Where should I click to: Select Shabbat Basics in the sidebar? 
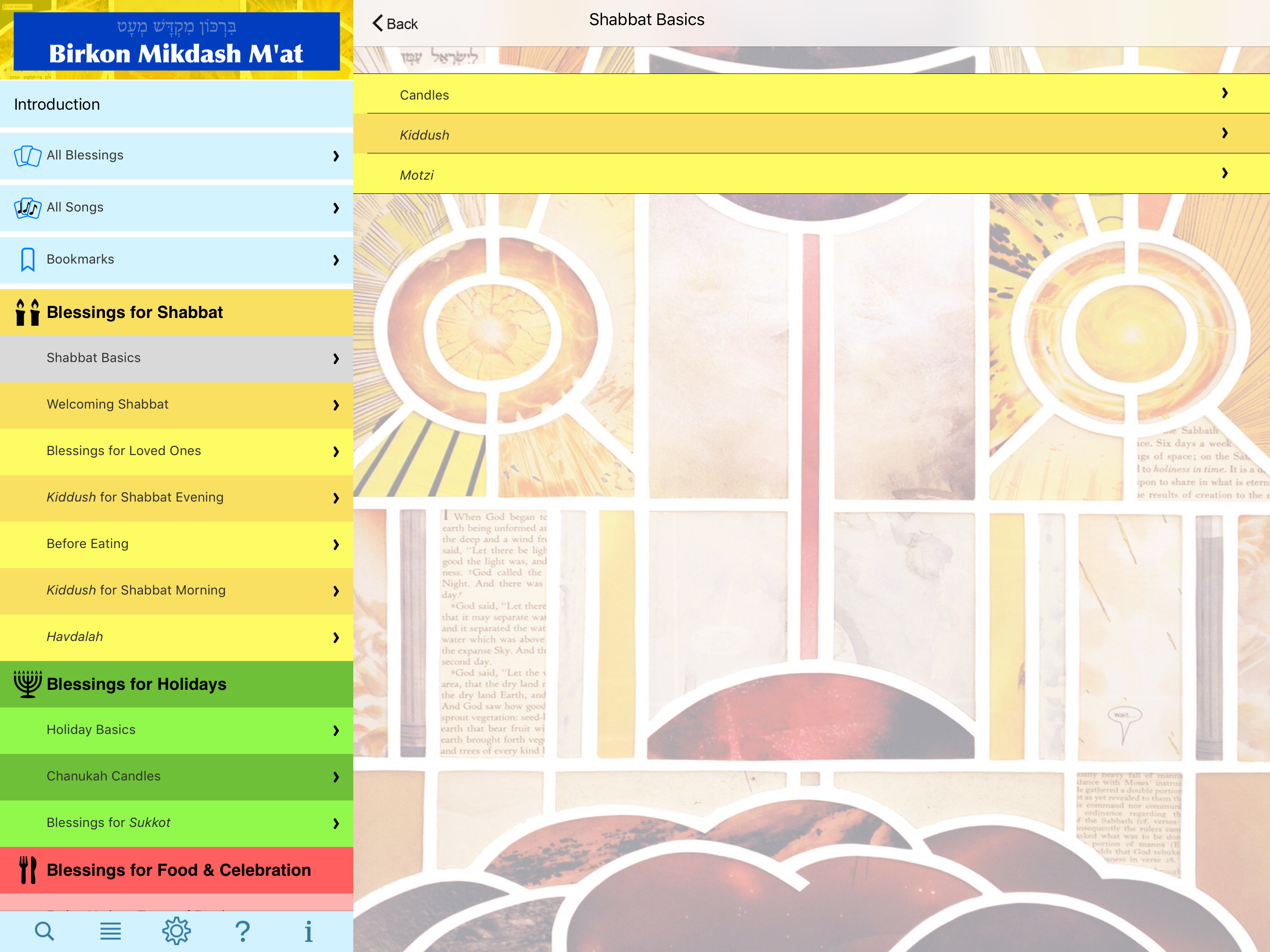[x=177, y=358]
